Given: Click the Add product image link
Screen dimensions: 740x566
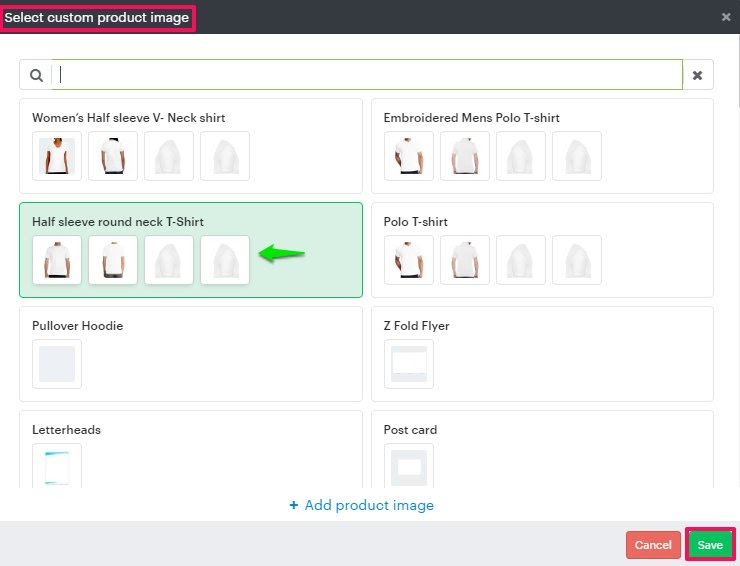Looking at the screenshot, I should (362, 505).
